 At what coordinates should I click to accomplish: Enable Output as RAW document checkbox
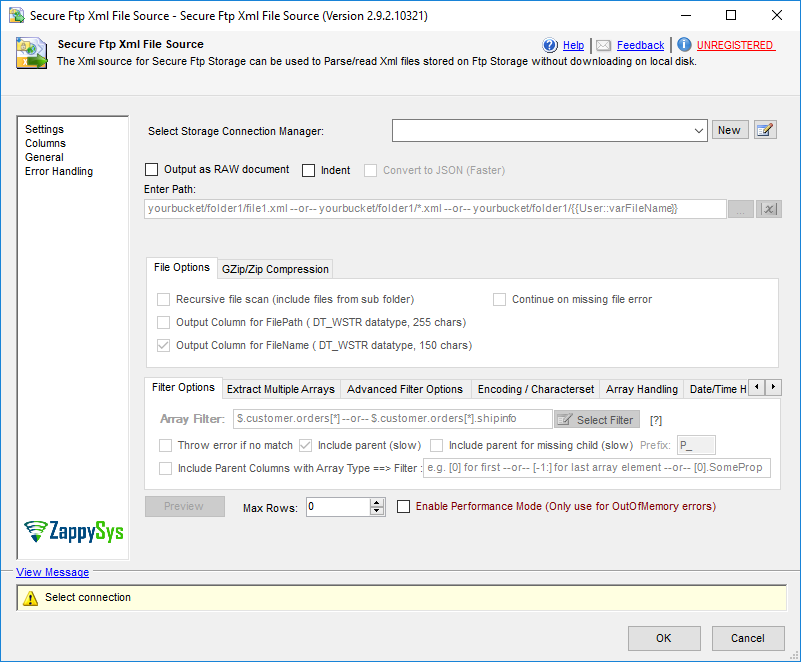152,169
